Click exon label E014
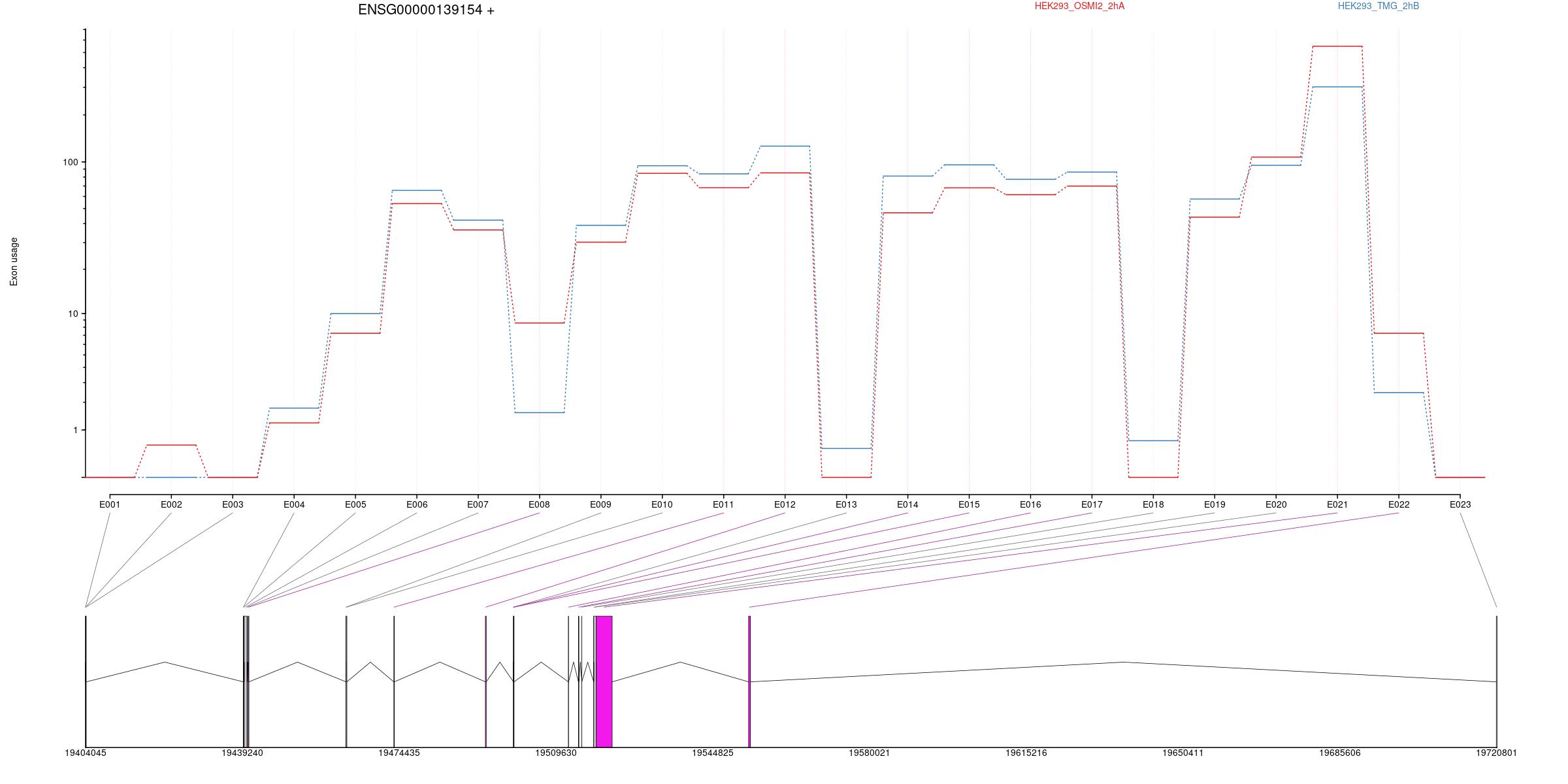This screenshot has width=1568, height=784. coord(907,504)
